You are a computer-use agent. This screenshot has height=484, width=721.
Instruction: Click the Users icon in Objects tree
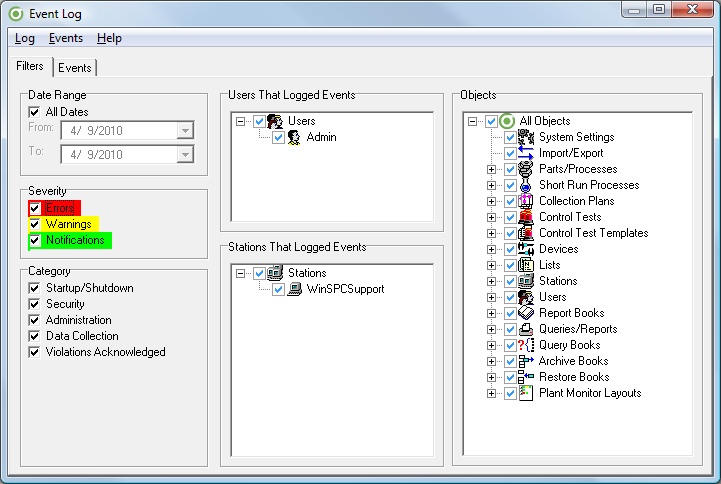(526, 297)
